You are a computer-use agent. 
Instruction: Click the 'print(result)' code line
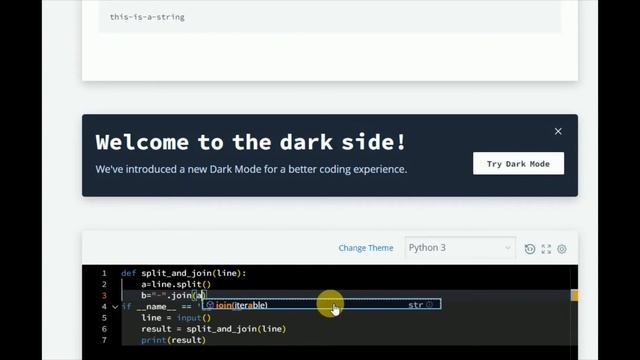point(173,340)
